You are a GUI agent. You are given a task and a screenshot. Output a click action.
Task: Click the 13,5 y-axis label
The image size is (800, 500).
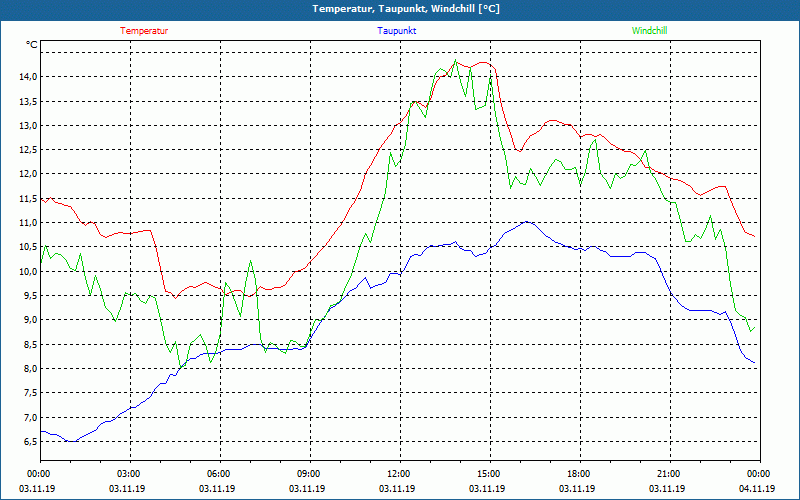click(x=28, y=101)
